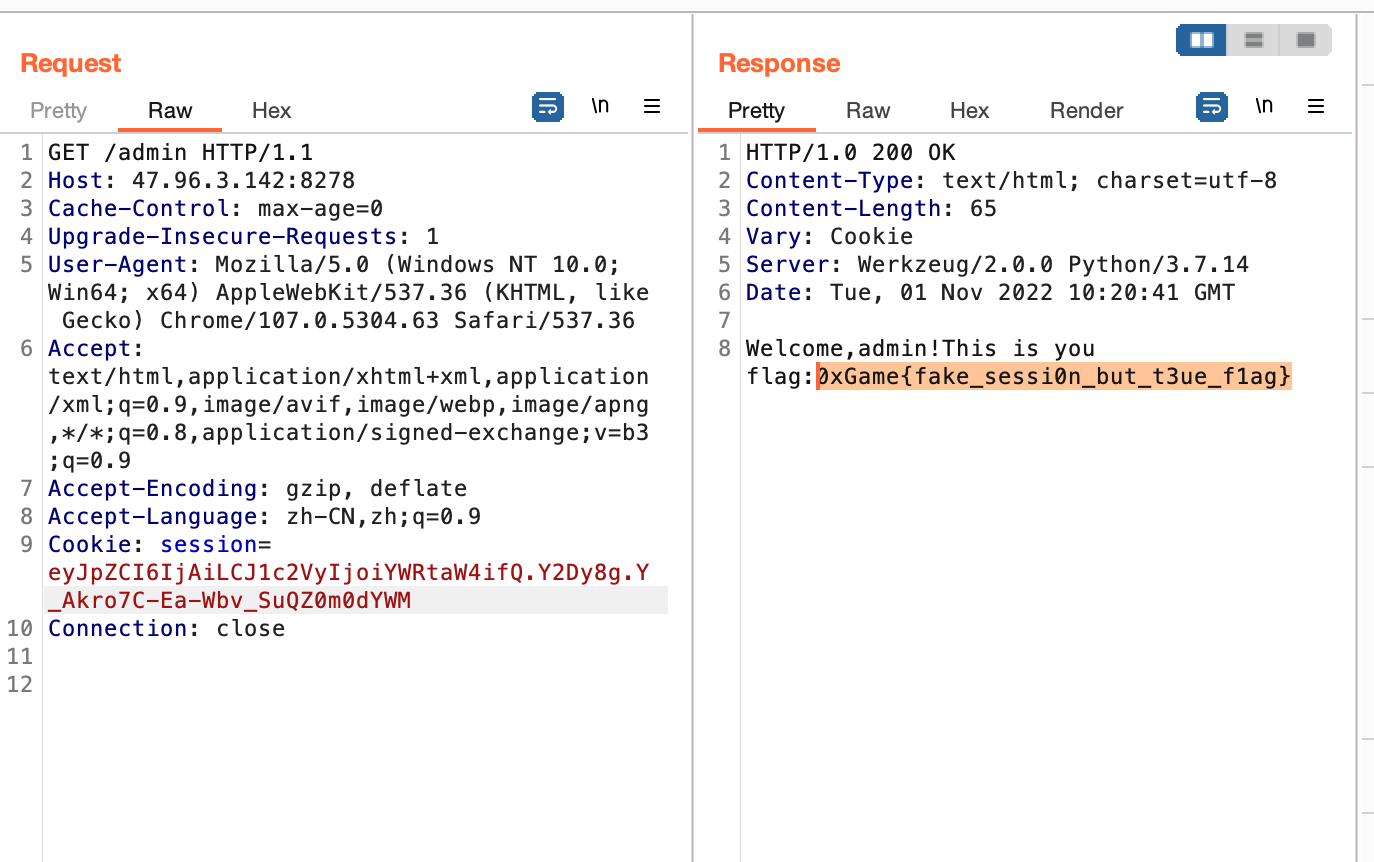1374x862 pixels.
Task: Click the HTTP/1.0 200 OK status line
Action: click(851, 153)
